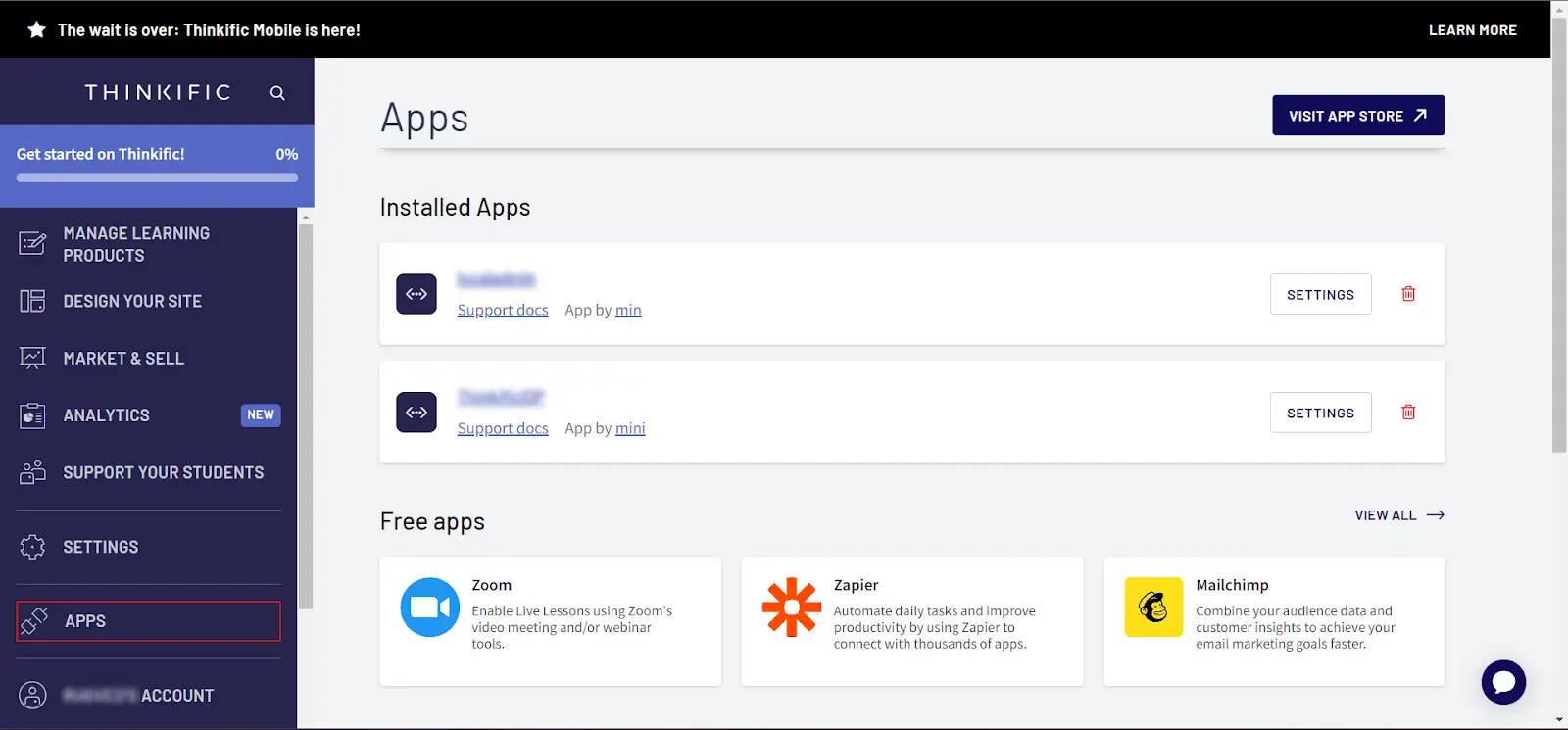This screenshot has width=1568, height=730.
Task: Click the Mailchimp app description text
Action: (x=1295, y=627)
